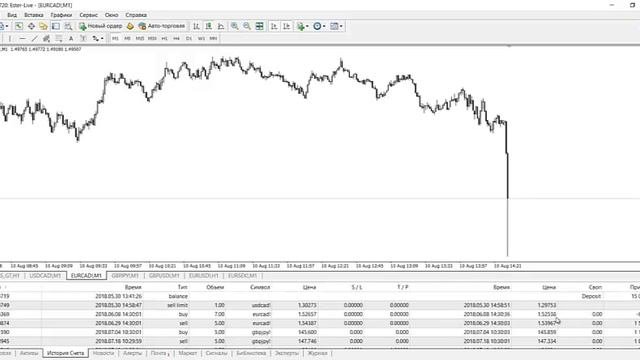Tile chart windows icon
This screenshot has width=640, height=360.
click(260, 26)
